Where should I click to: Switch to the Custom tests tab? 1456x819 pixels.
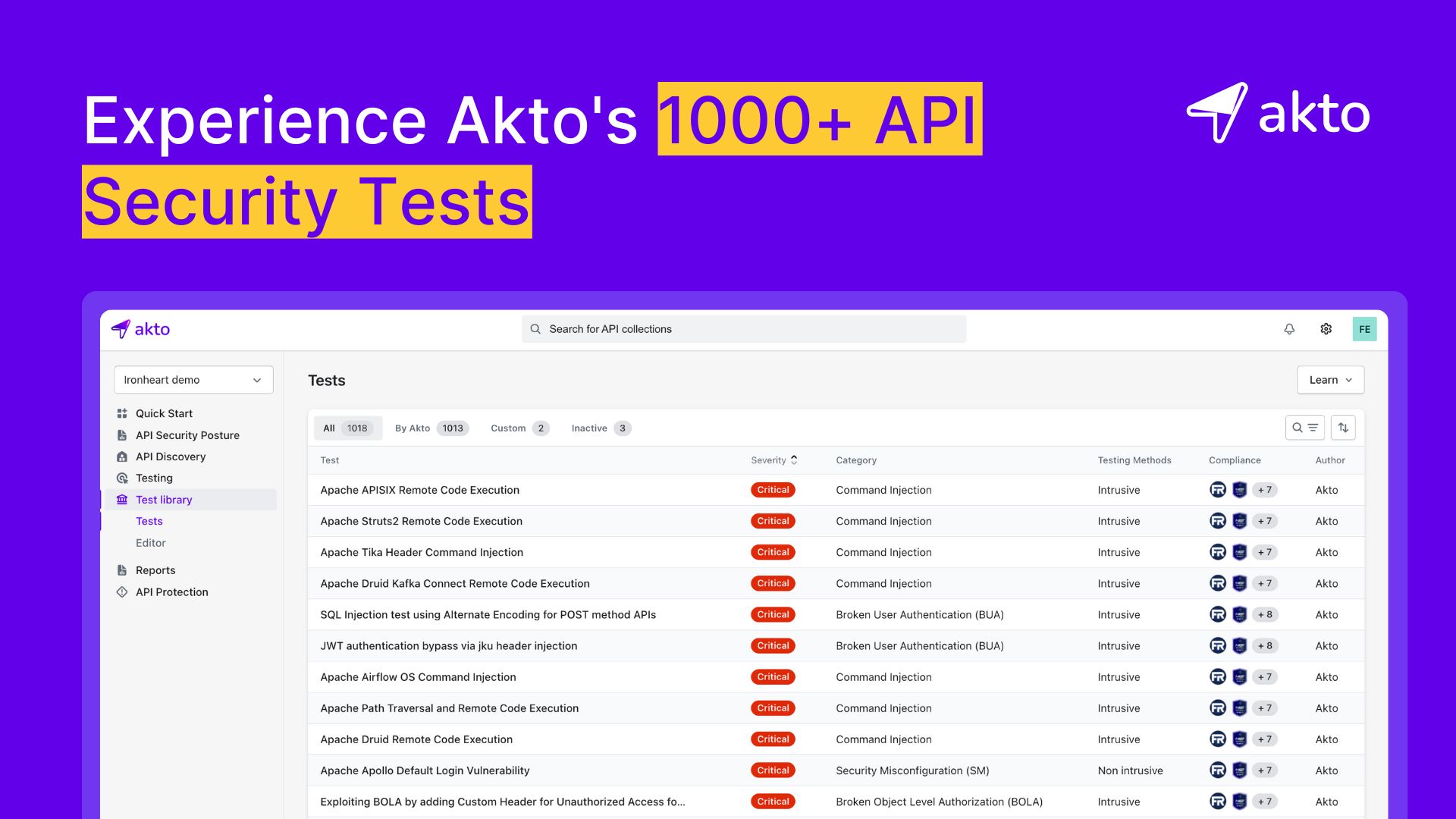[520, 428]
